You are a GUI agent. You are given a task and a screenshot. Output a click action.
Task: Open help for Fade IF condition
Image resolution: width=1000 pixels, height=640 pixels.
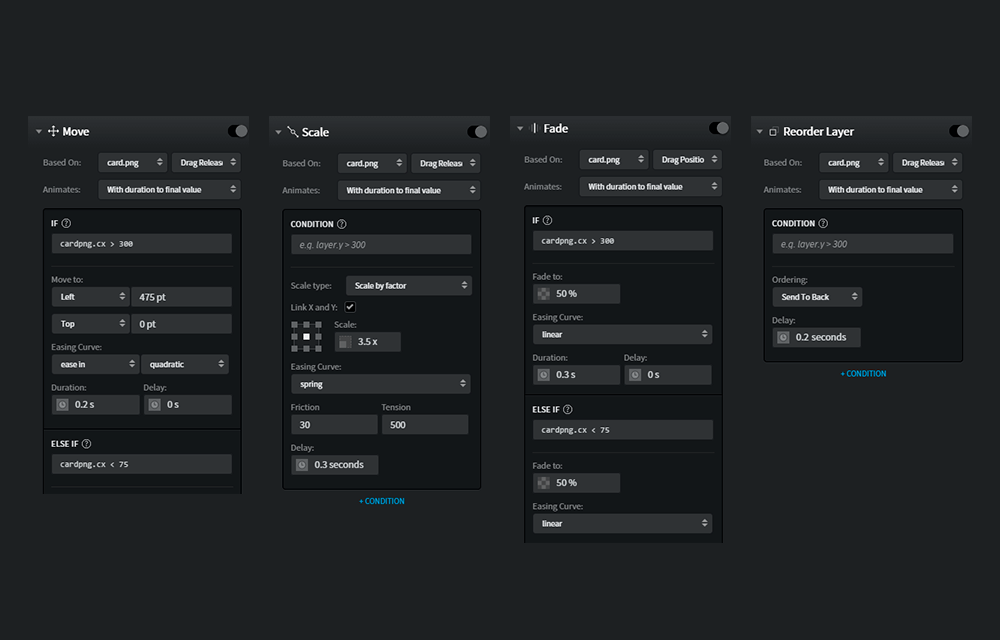tap(547, 221)
